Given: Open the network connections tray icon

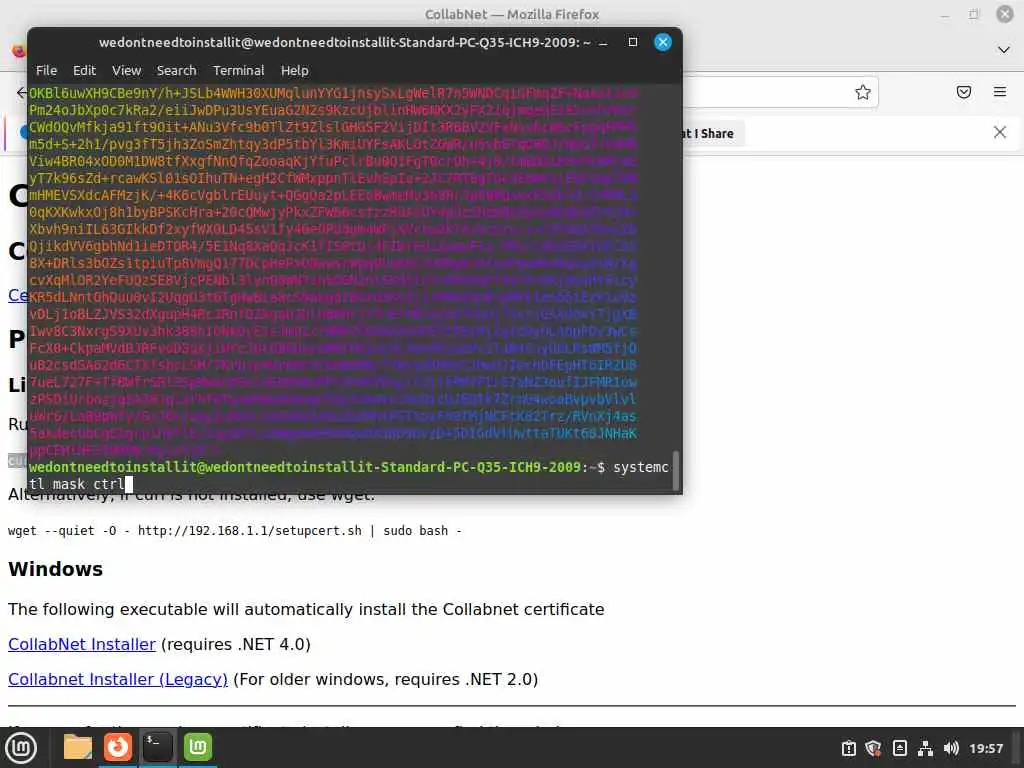Looking at the screenshot, I should click(x=925, y=748).
